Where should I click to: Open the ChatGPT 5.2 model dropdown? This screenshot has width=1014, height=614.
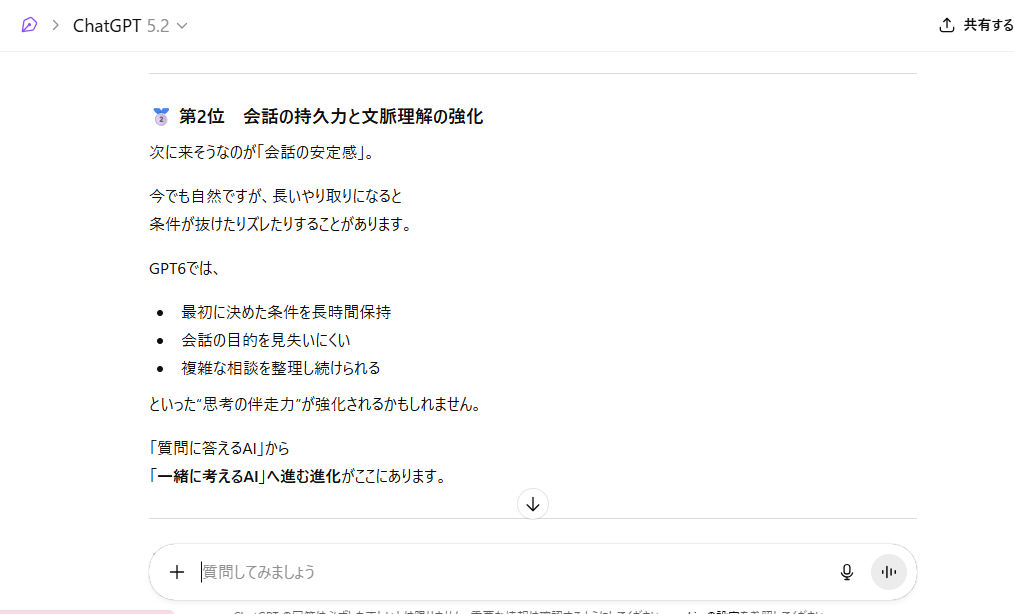coord(130,26)
